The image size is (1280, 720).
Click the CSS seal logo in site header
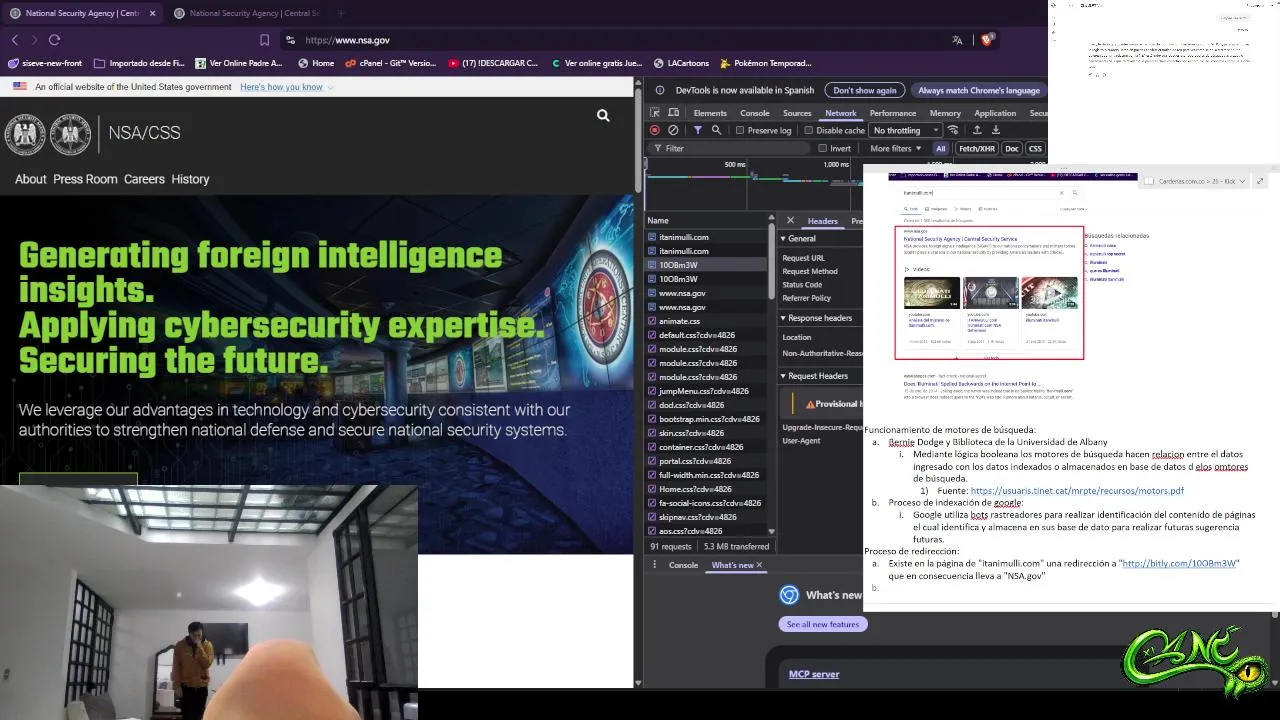click(70, 135)
